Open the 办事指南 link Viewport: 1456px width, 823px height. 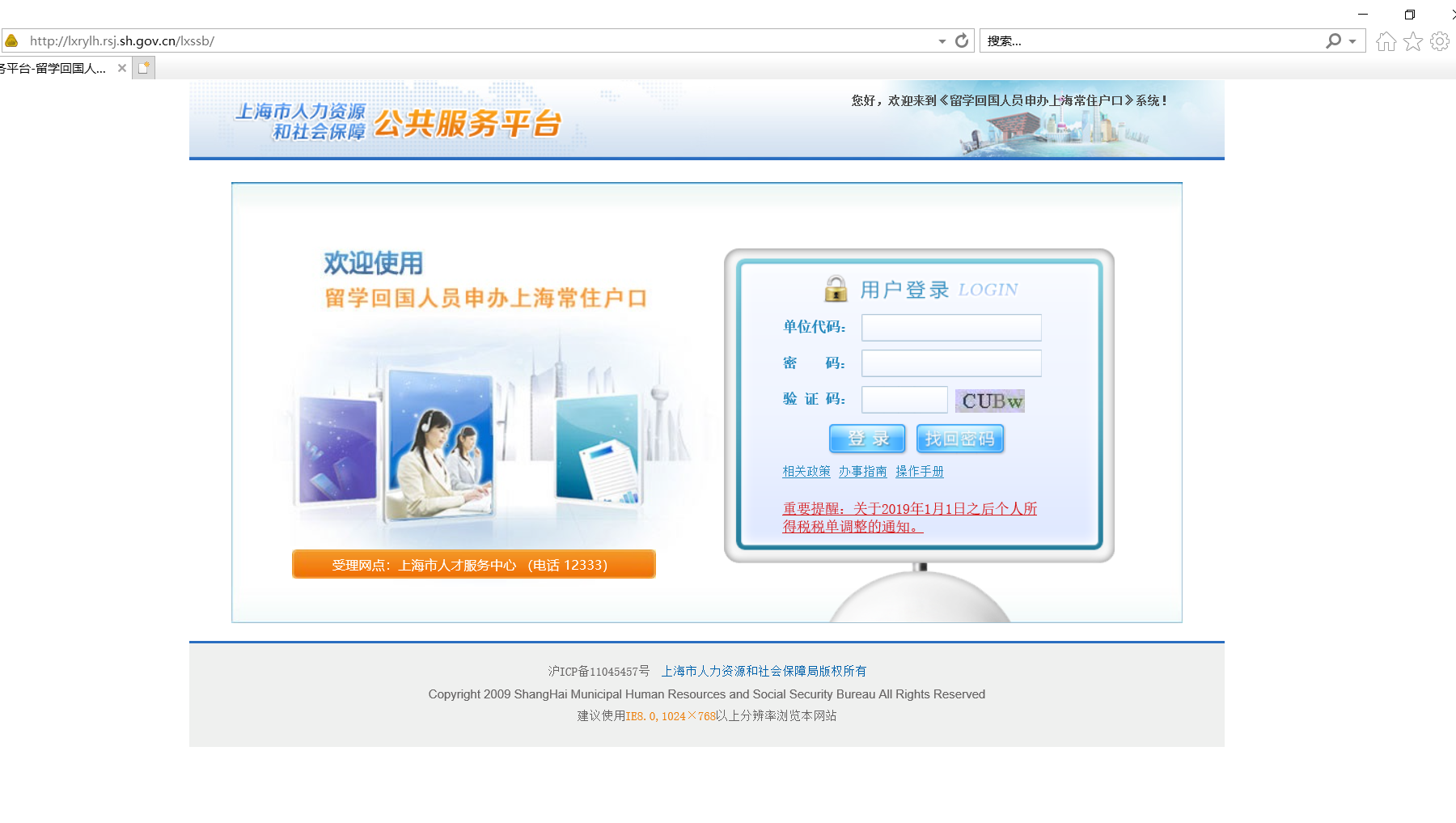(x=862, y=471)
